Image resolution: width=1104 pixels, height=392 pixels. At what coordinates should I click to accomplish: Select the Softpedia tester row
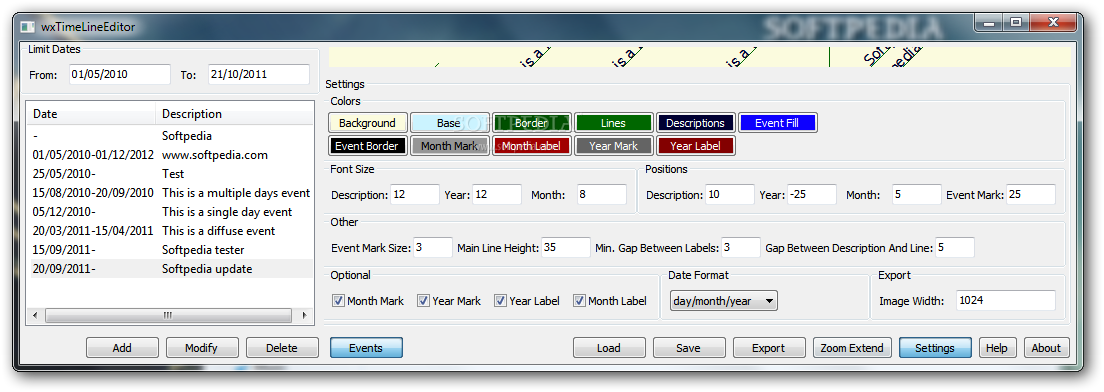coord(170,250)
